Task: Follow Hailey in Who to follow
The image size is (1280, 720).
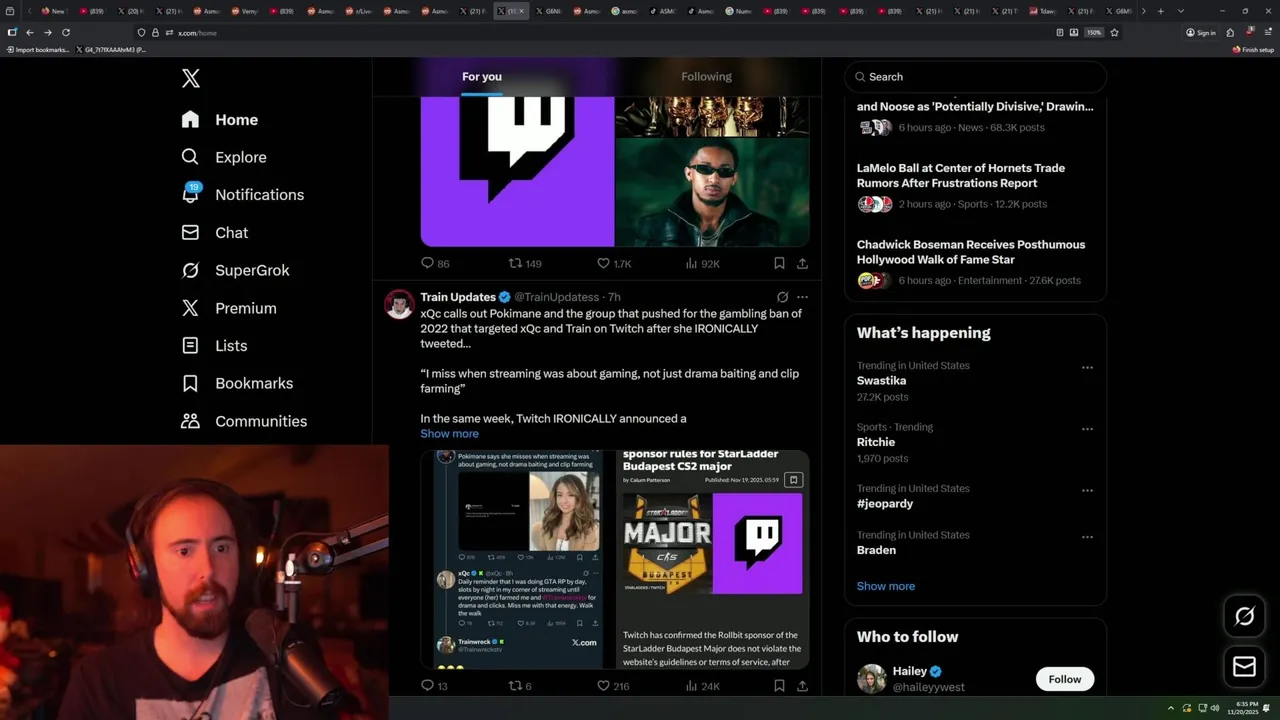Action: click(x=1065, y=679)
